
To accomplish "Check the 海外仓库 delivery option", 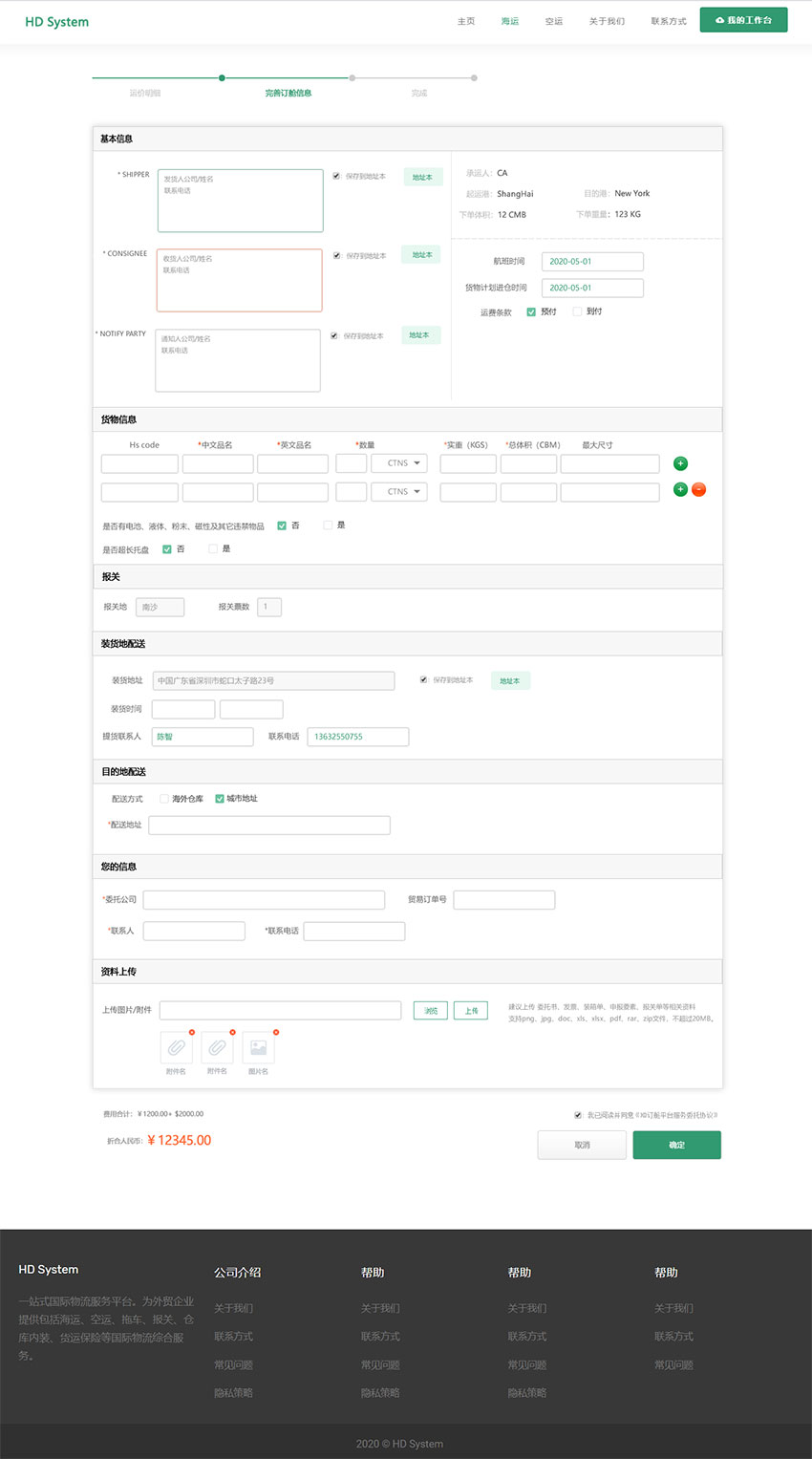I will 164,799.
